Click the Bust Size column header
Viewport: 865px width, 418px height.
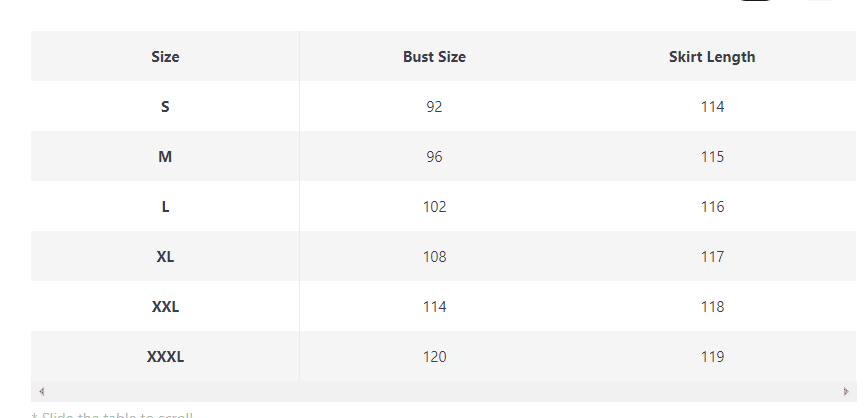(x=434, y=57)
